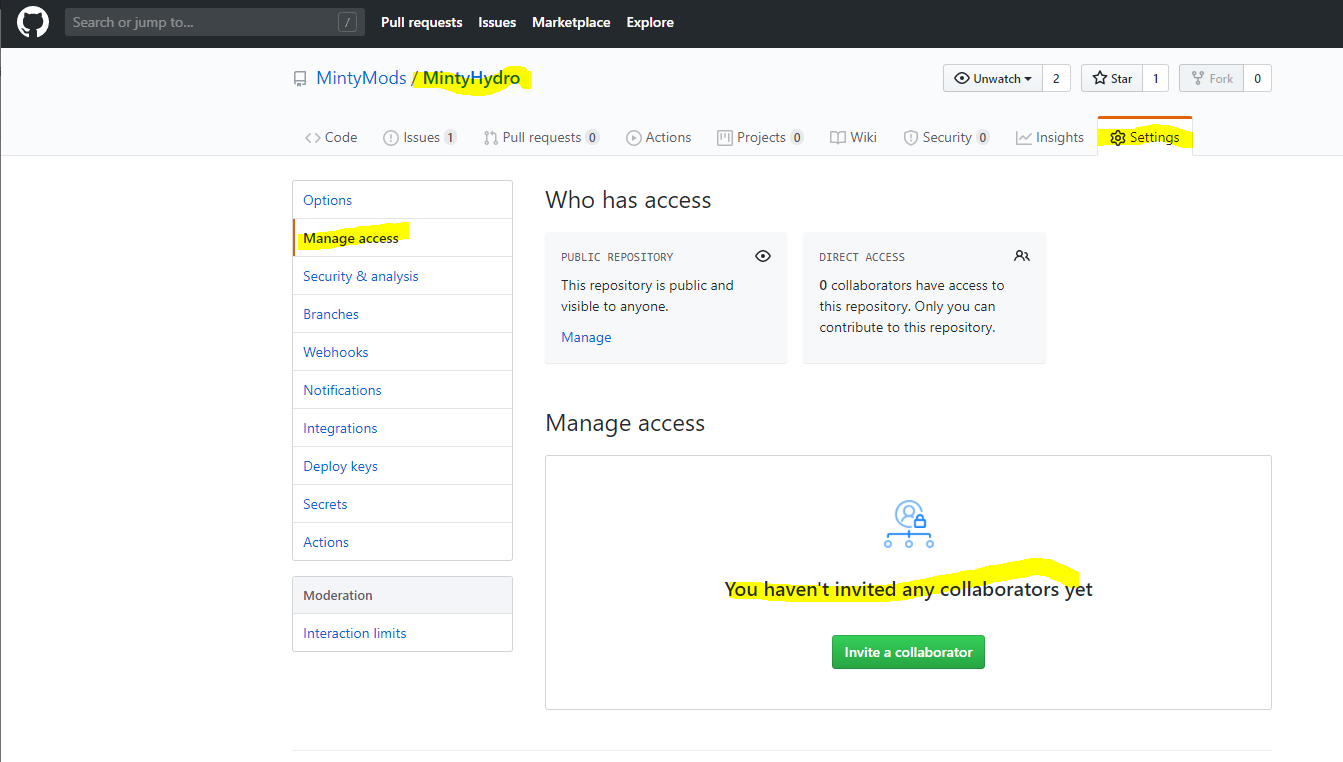
Task: Click the Manage link under Public Repository
Action: tap(586, 337)
